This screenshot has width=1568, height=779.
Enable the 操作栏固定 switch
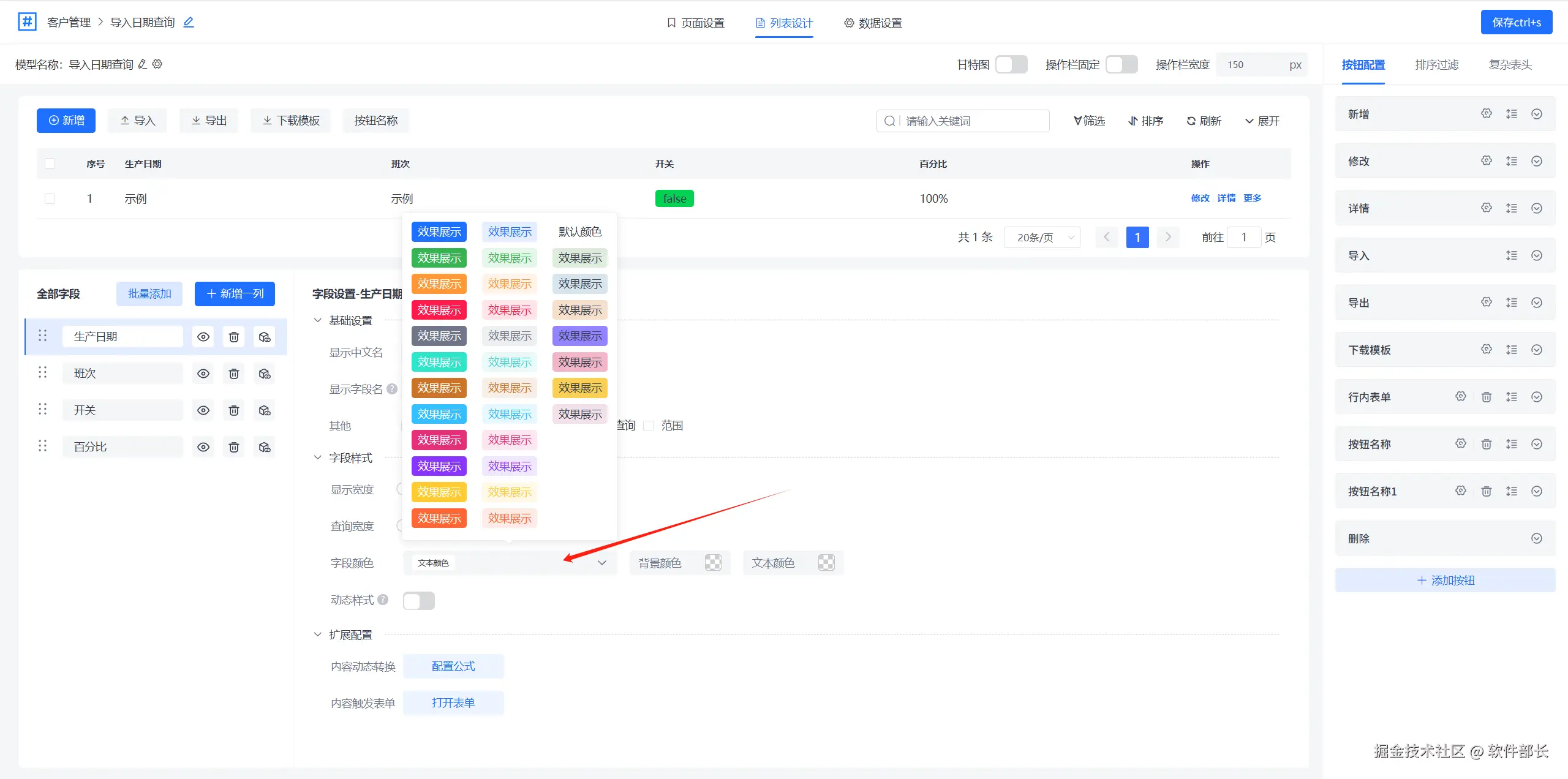(x=1121, y=64)
